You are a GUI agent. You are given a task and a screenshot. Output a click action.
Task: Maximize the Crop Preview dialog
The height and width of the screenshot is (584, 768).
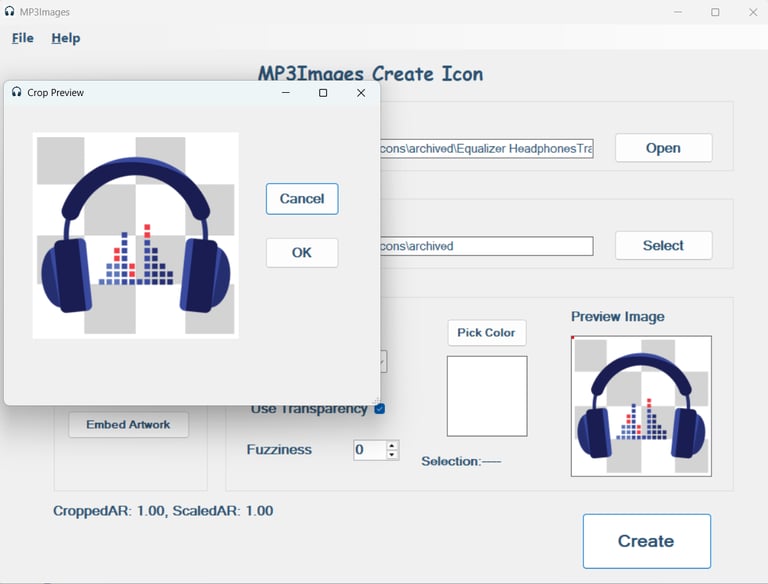pyautogui.click(x=323, y=93)
